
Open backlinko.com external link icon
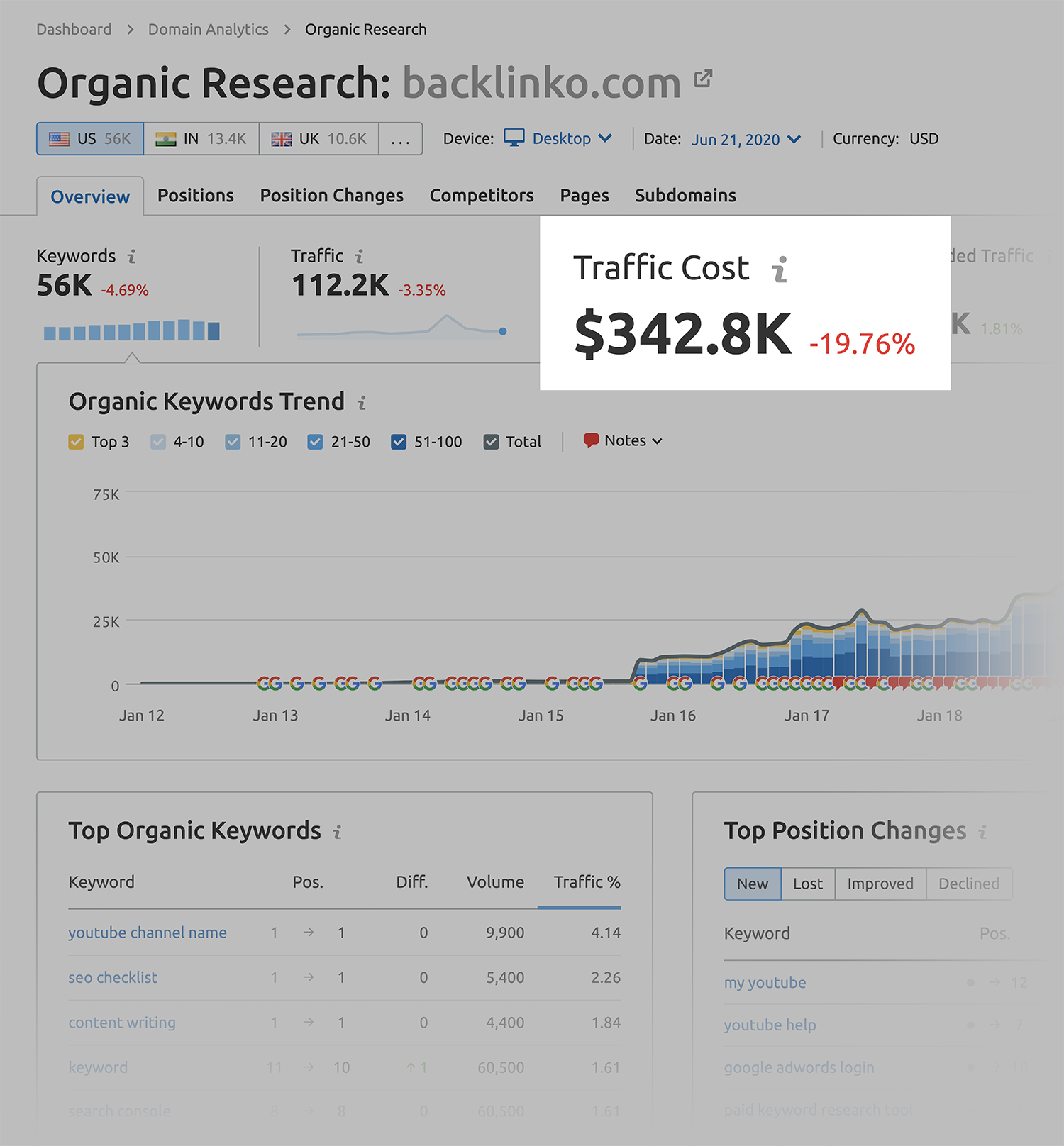(703, 78)
